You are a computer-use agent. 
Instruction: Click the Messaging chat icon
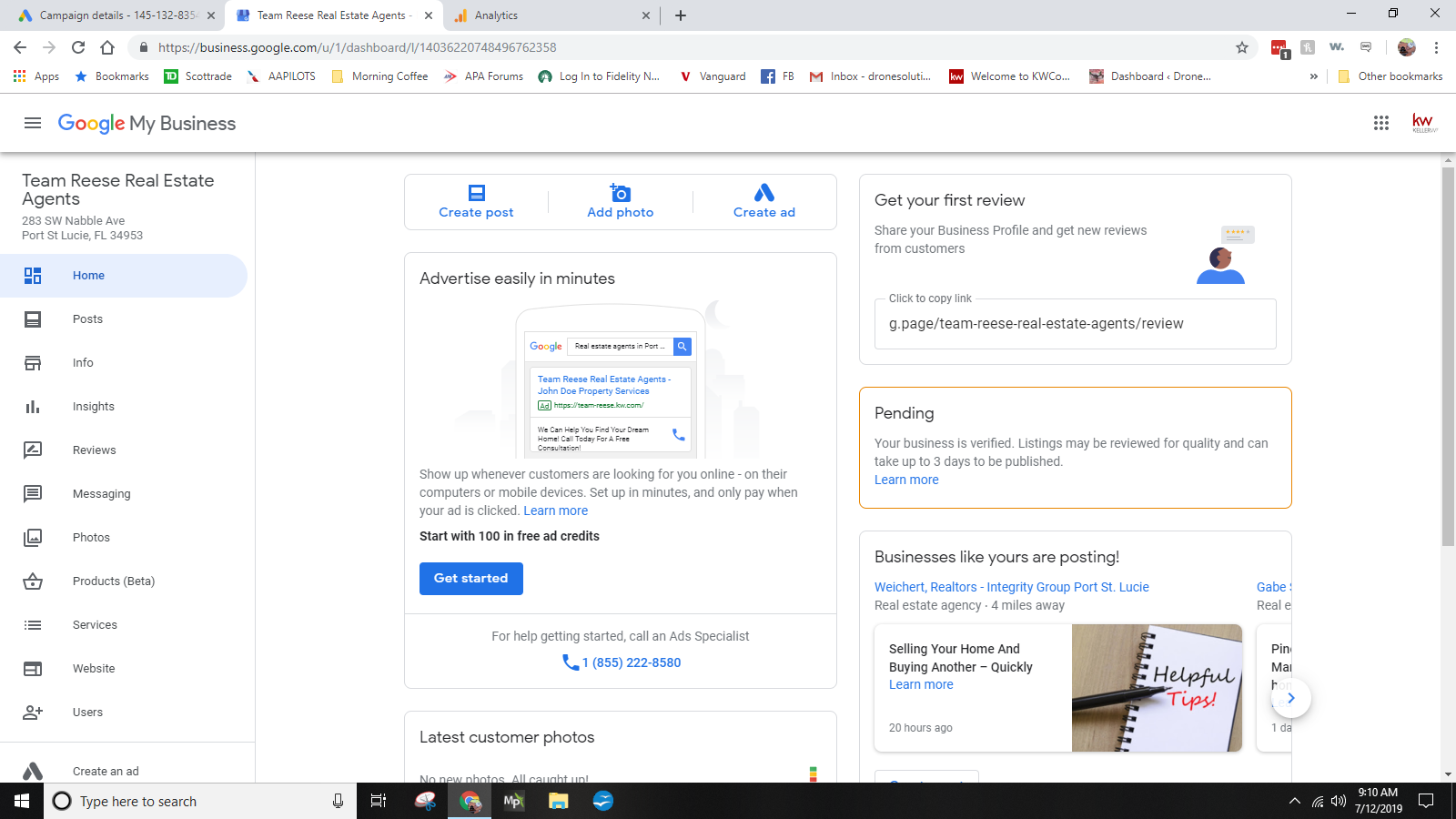(x=33, y=494)
